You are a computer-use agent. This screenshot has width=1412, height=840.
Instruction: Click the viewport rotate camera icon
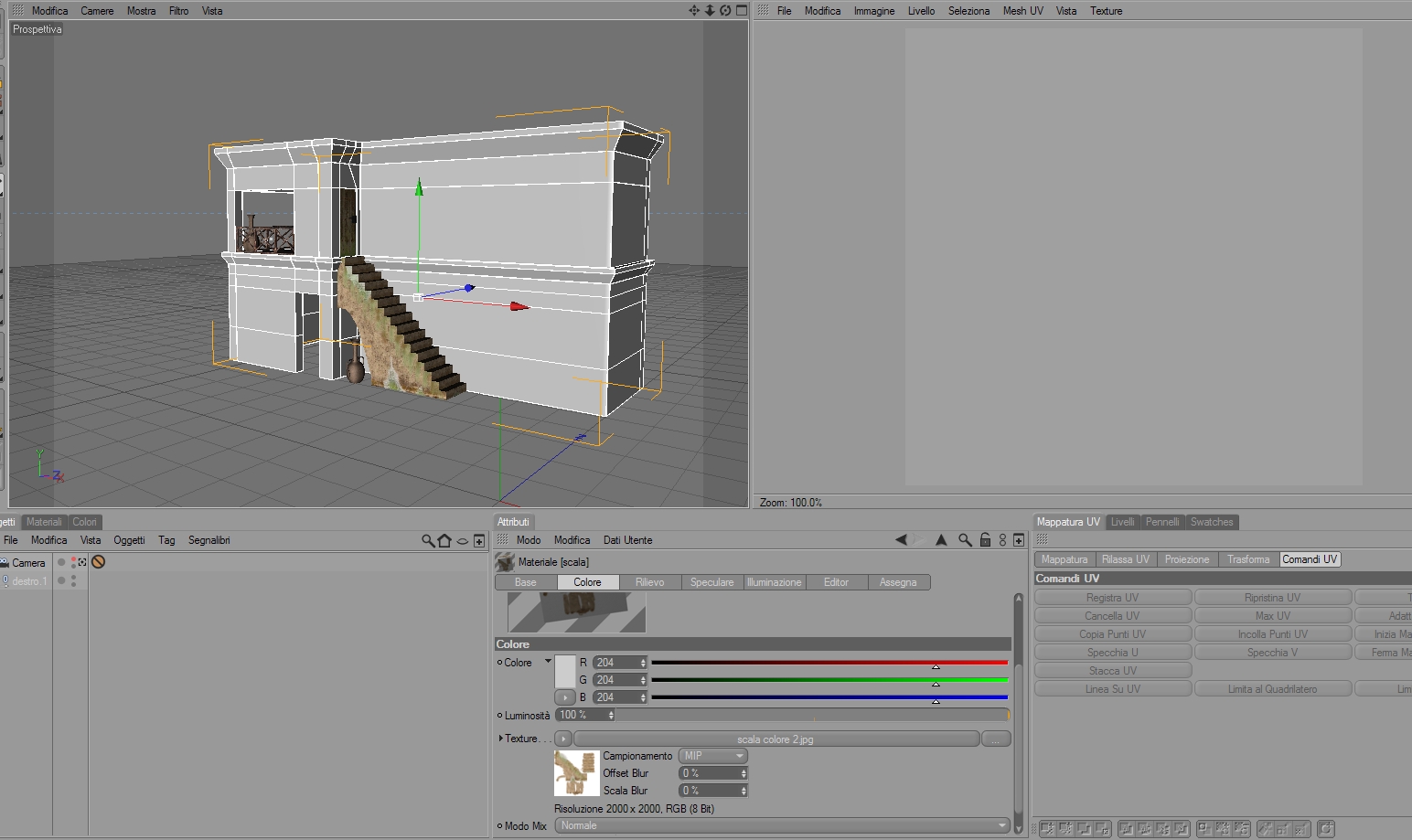coord(725,10)
